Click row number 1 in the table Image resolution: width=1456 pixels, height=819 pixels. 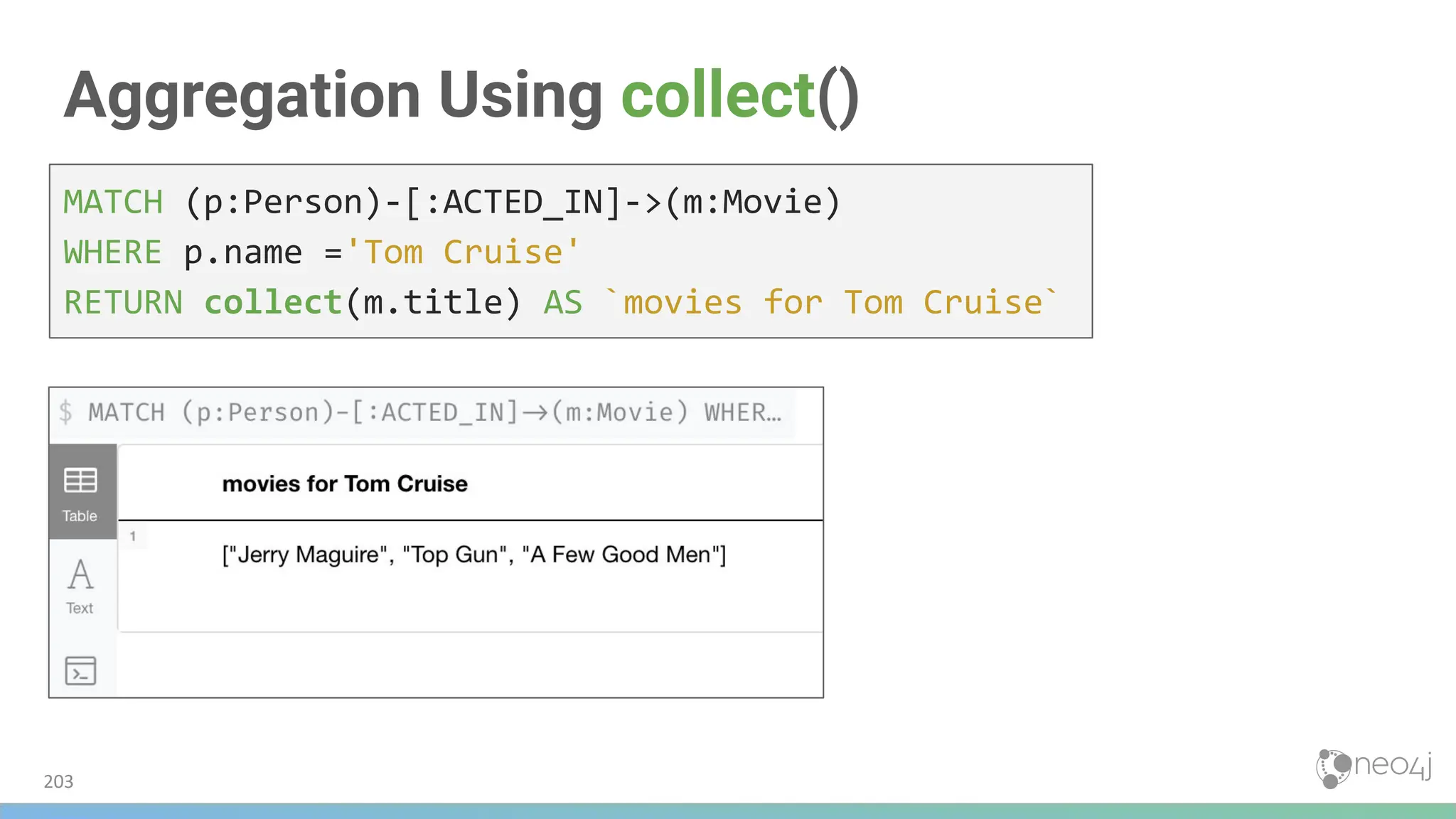point(132,537)
